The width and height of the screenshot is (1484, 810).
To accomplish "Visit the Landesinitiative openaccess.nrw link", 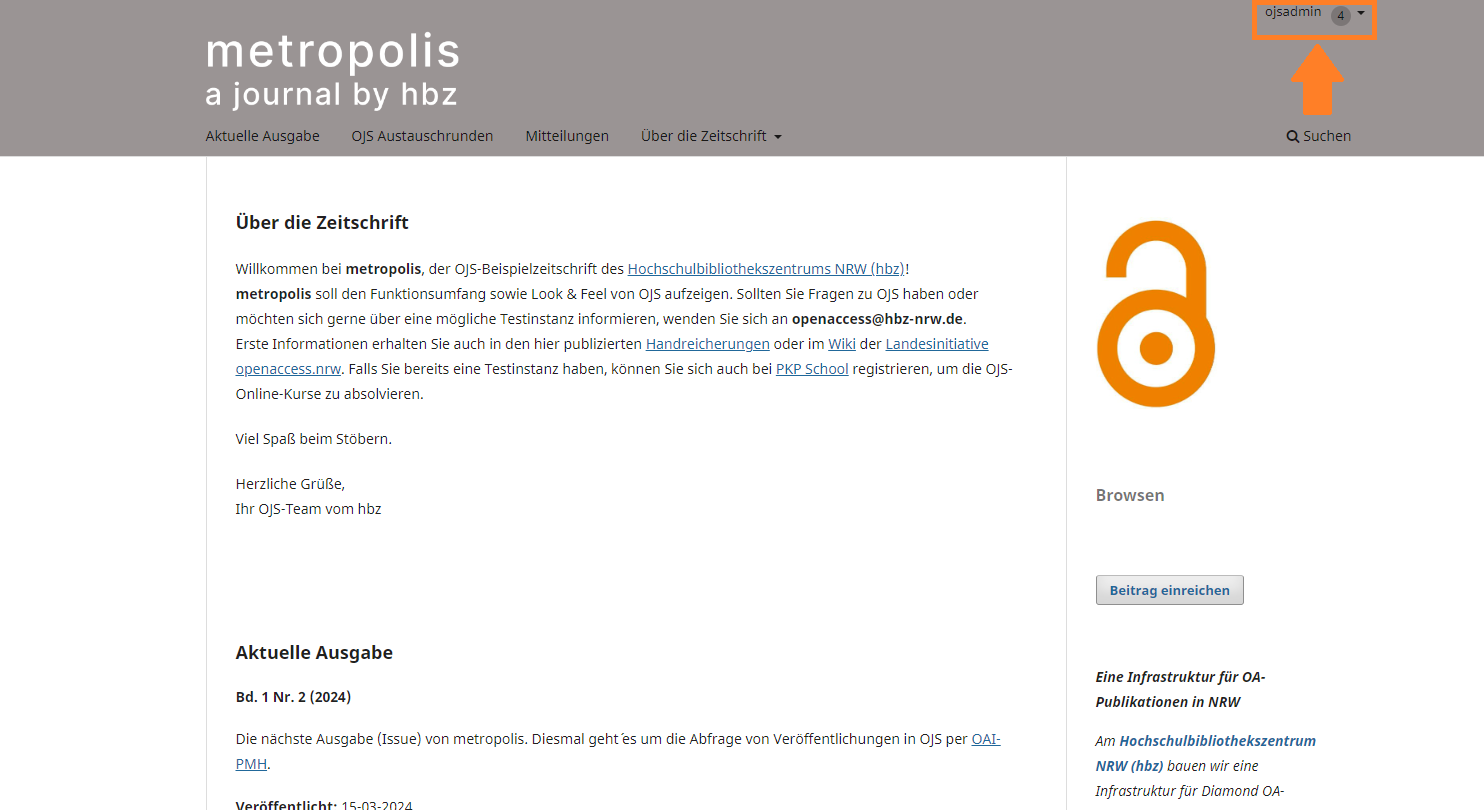I will 936,344.
